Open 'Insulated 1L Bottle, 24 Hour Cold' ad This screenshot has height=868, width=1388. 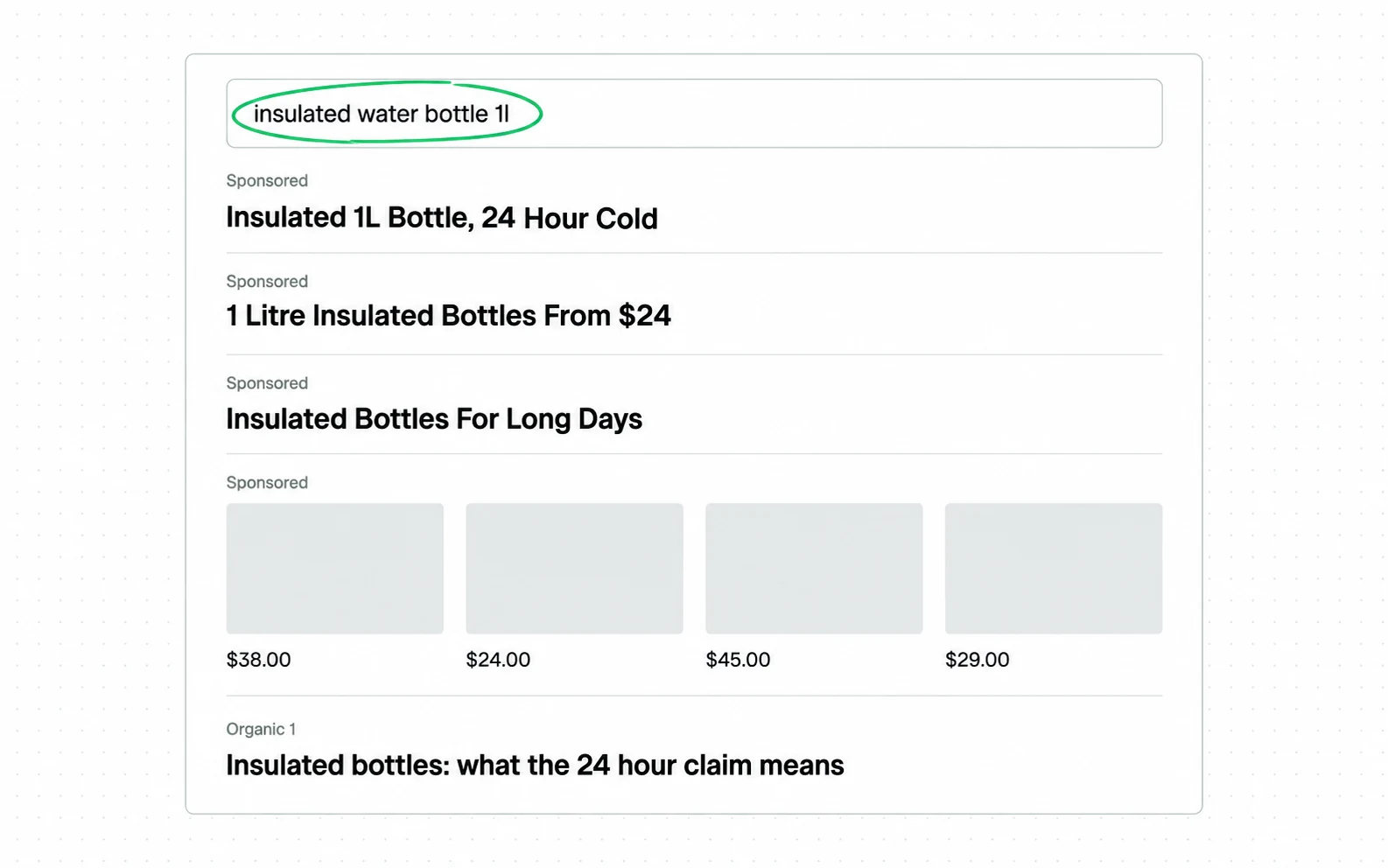(x=442, y=218)
